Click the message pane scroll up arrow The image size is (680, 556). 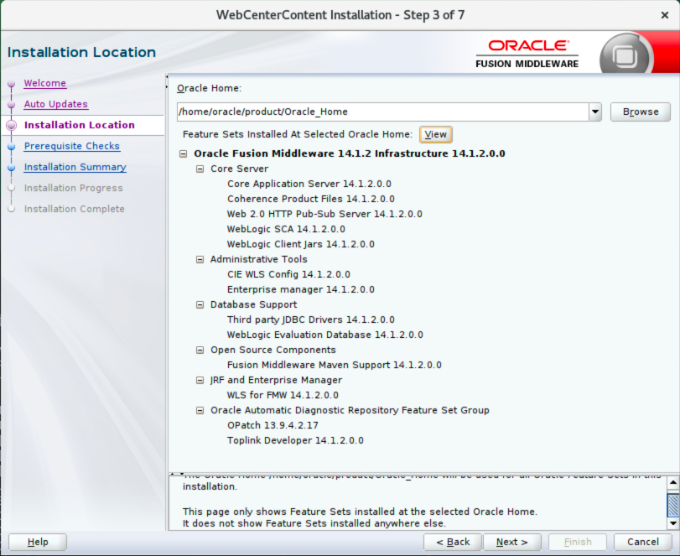click(x=673, y=482)
